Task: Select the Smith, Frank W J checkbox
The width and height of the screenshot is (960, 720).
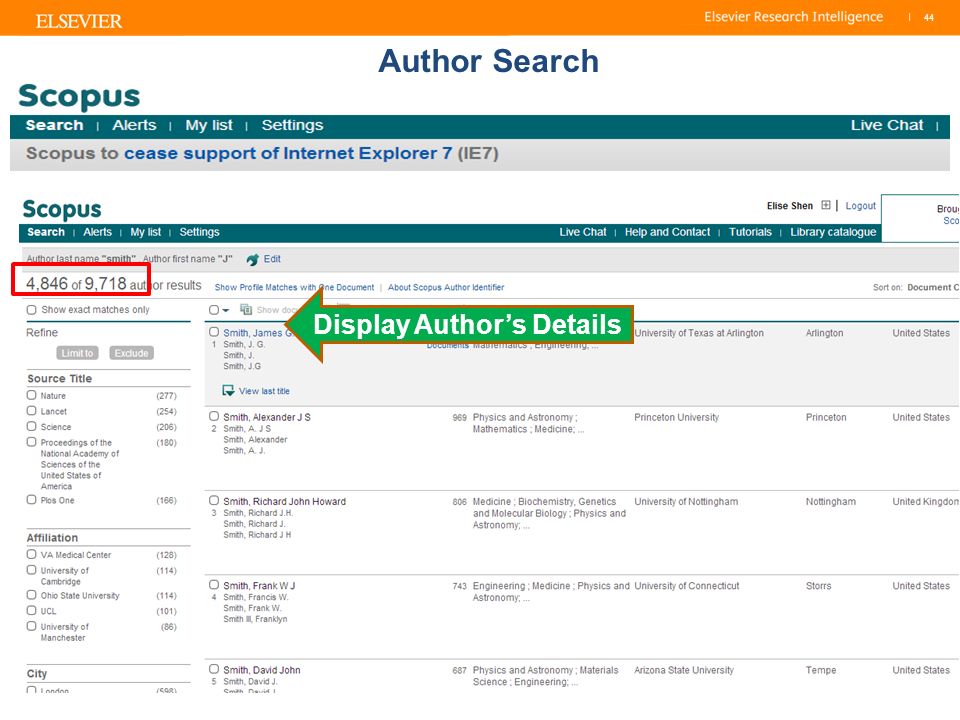Action: coord(214,585)
